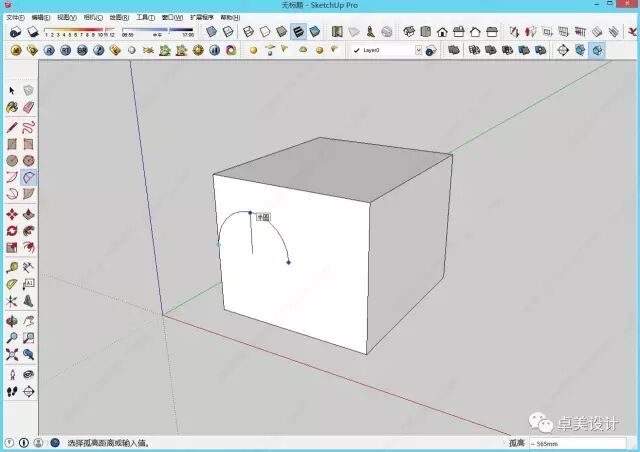Activate the Push/Pull tool
Screen dimensions: 640x452
29,214
